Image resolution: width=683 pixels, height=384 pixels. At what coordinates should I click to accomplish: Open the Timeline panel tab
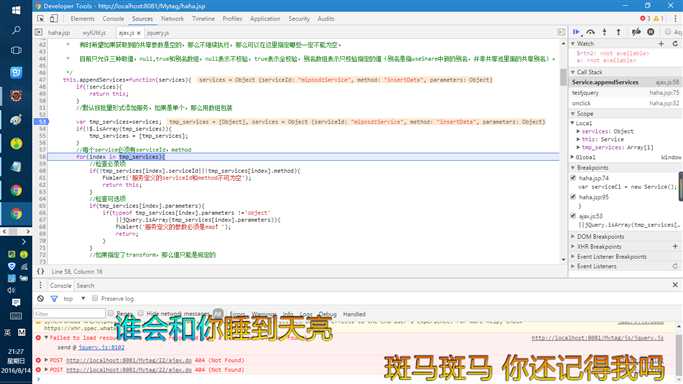pyautogui.click(x=203, y=19)
